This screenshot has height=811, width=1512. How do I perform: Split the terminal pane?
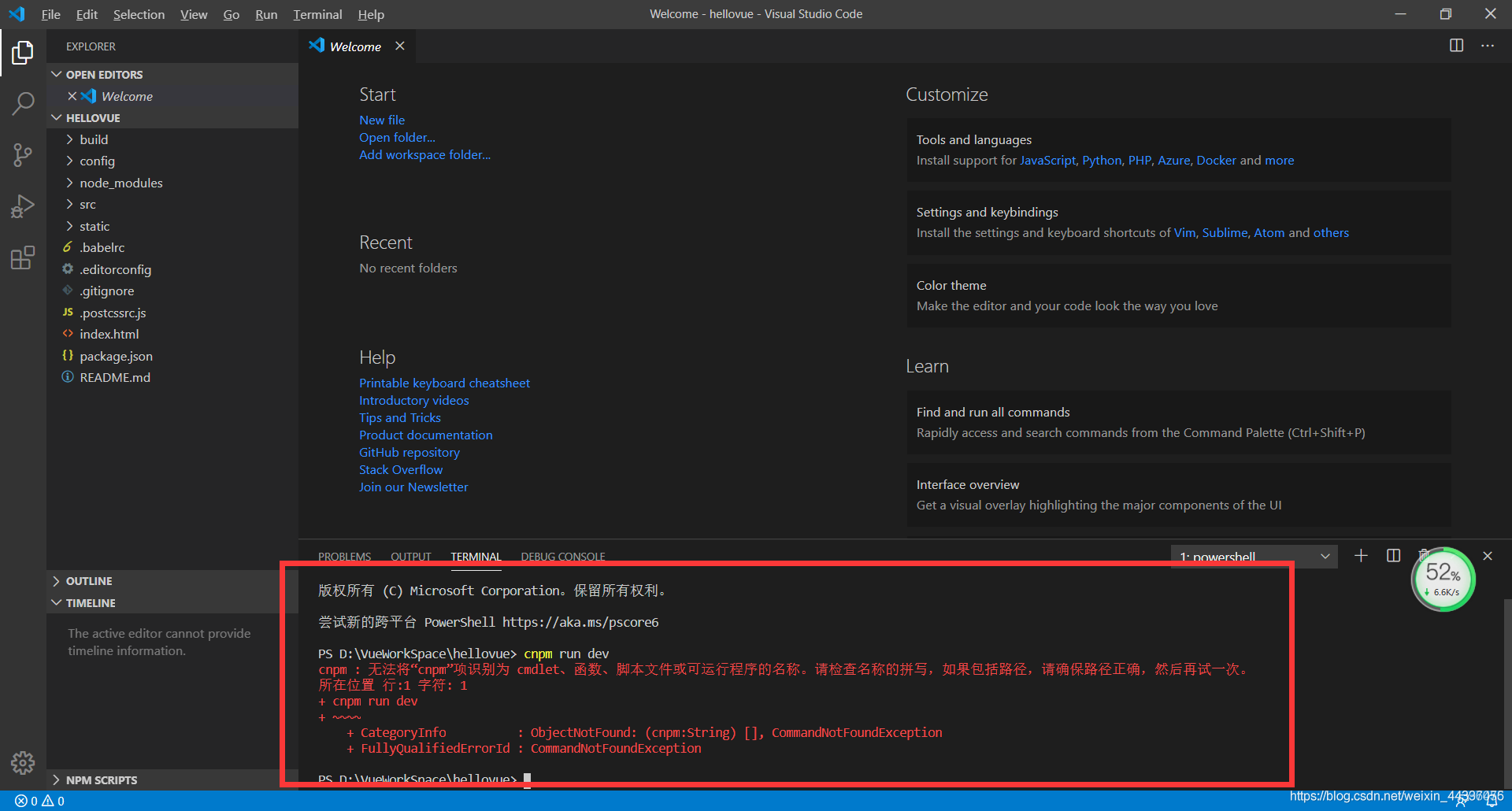click(1393, 556)
